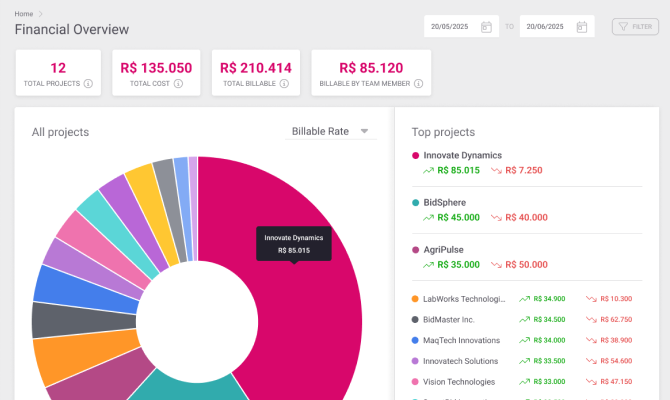The height and width of the screenshot is (400, 670).
Task: Open the start date calendar icon
Action: 486,27
